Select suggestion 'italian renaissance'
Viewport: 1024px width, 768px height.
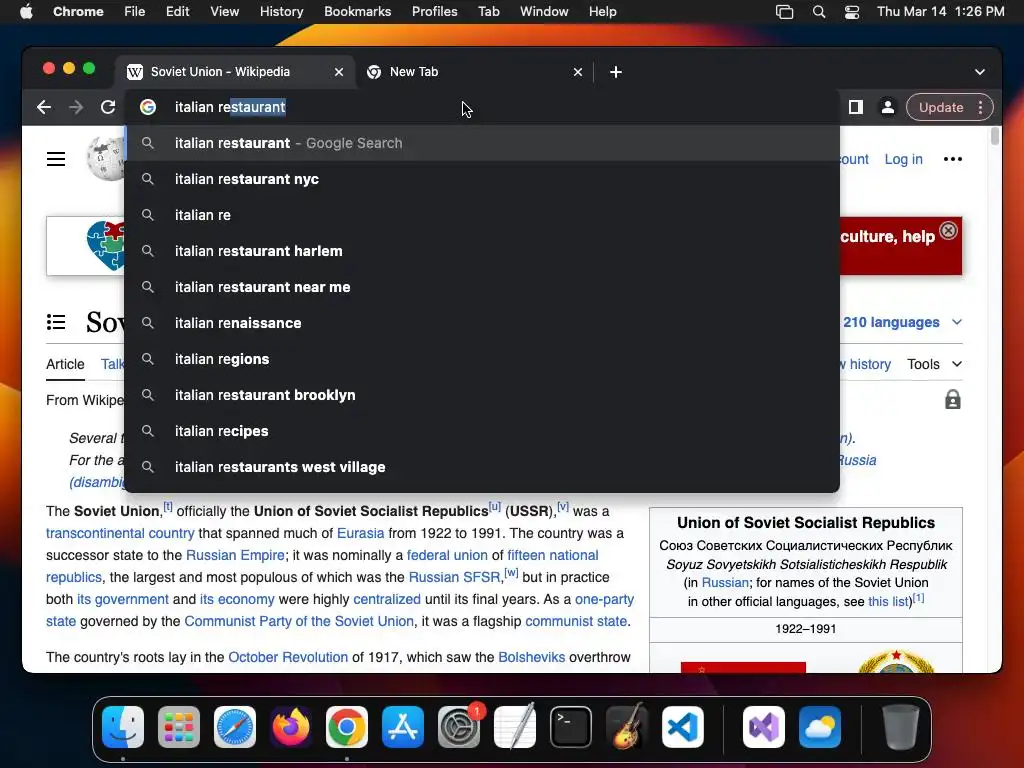tap(482, 323)
